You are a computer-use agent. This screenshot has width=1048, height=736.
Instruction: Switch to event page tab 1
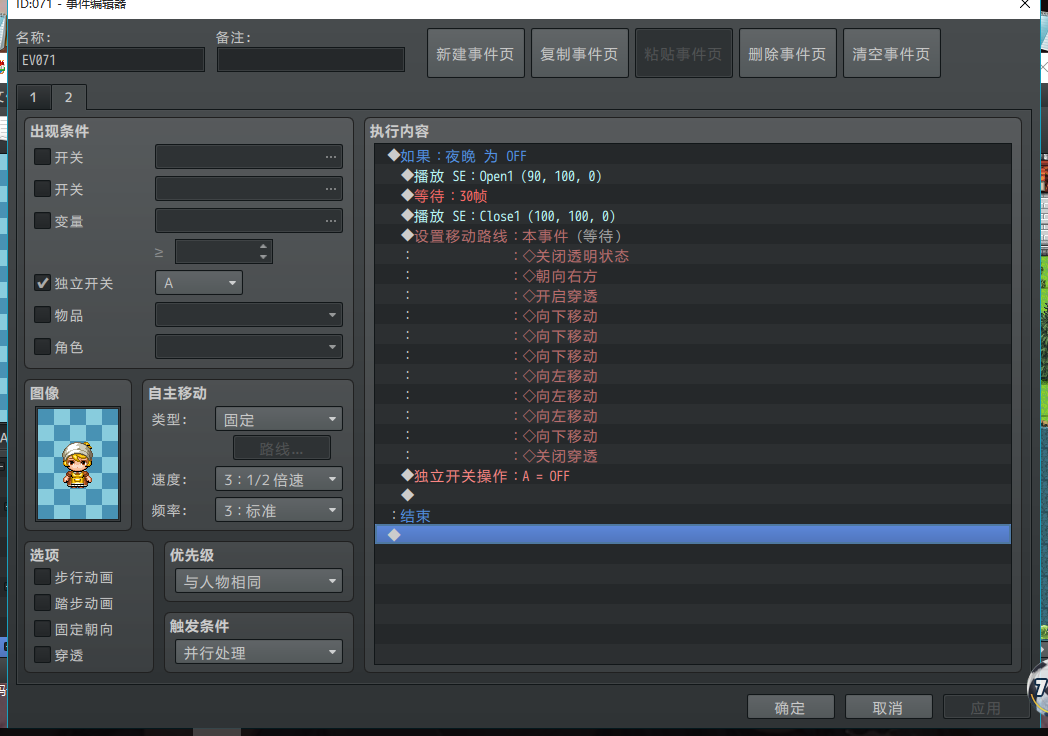pyautogui.click(x=33, y=98)
